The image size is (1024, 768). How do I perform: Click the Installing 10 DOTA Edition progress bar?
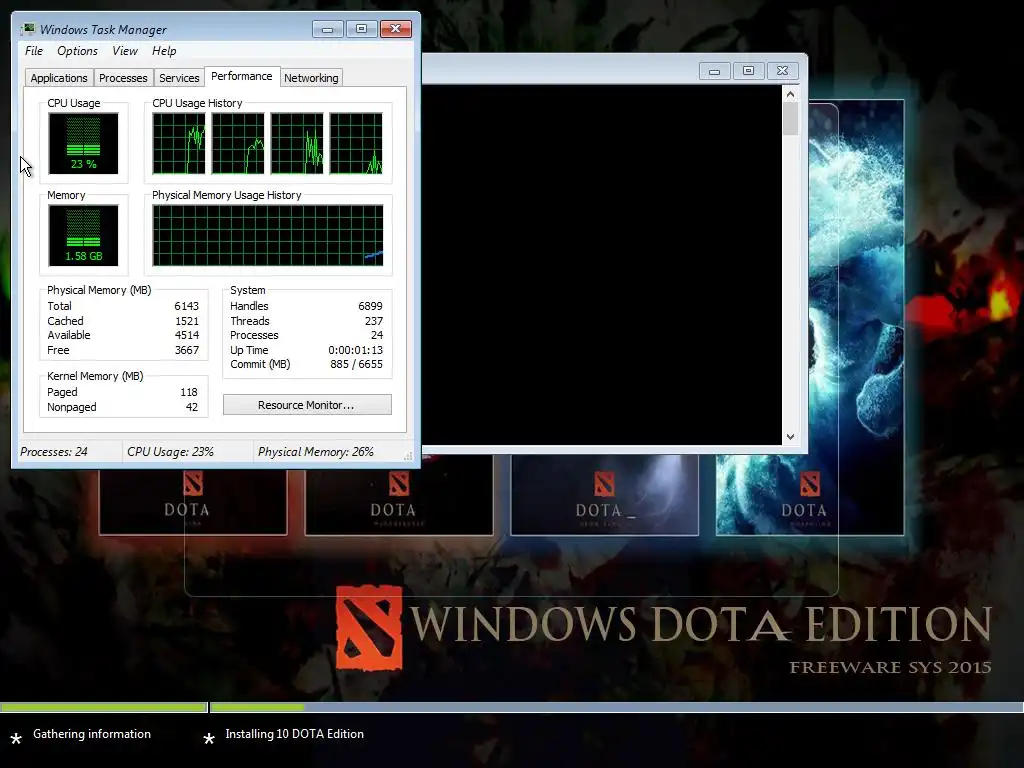(x=616, y=707)
